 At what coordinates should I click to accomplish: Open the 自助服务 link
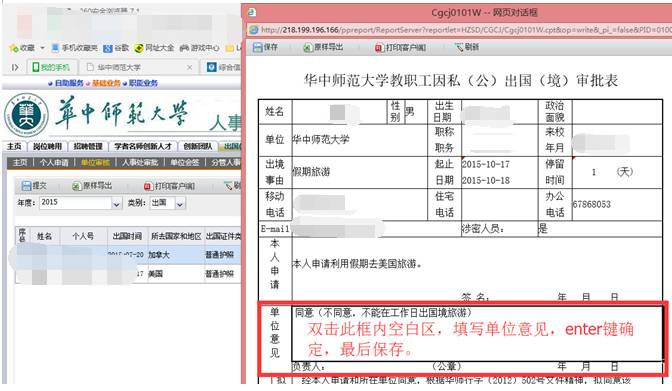point(69,83)
